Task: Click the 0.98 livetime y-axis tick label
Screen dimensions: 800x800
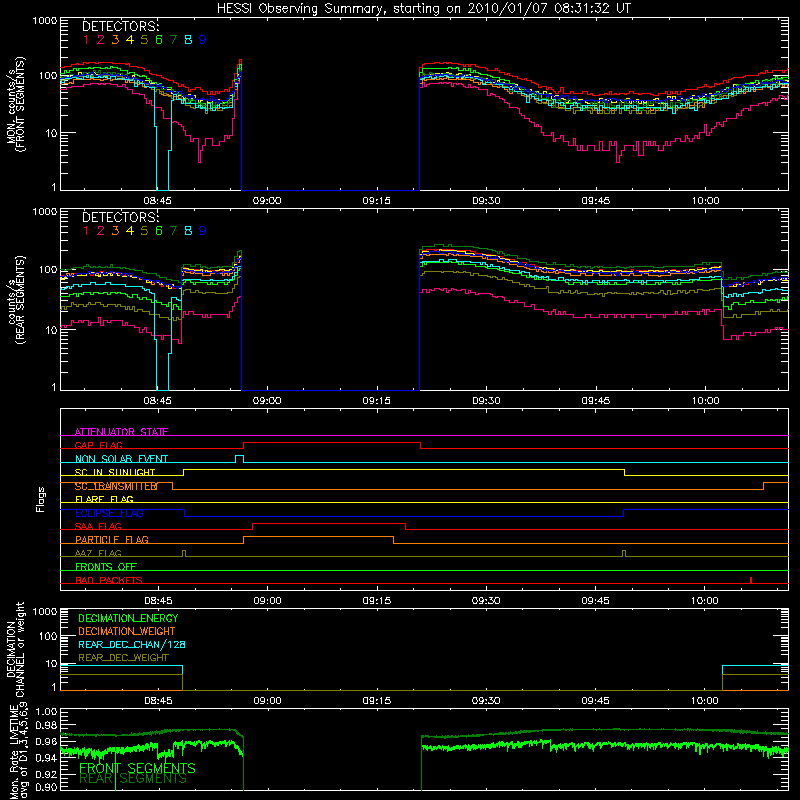Action: [x=47, y=725]
